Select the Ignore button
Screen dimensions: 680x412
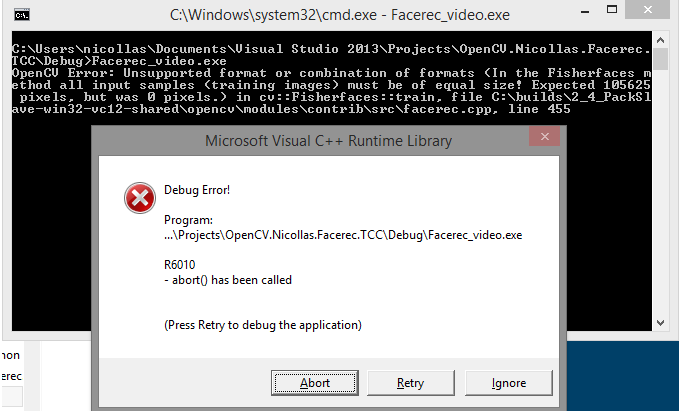click(x=509, y=383)
